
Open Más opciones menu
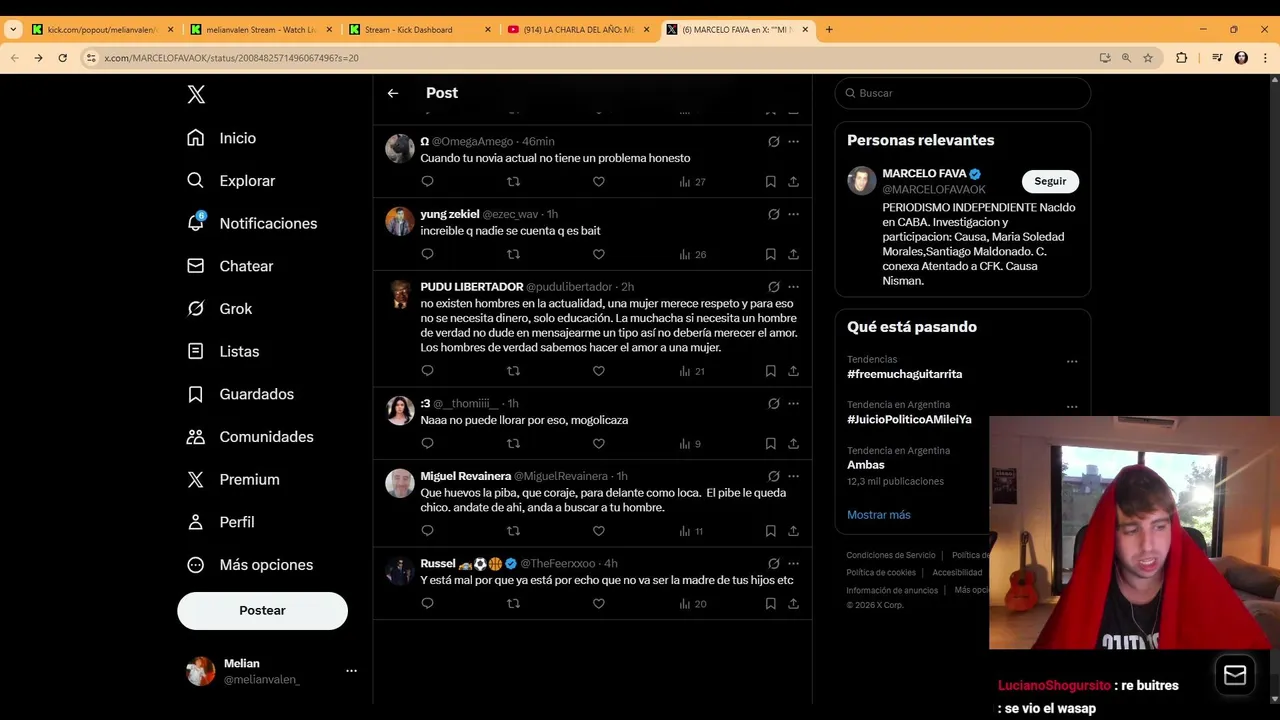coord(250,565)
